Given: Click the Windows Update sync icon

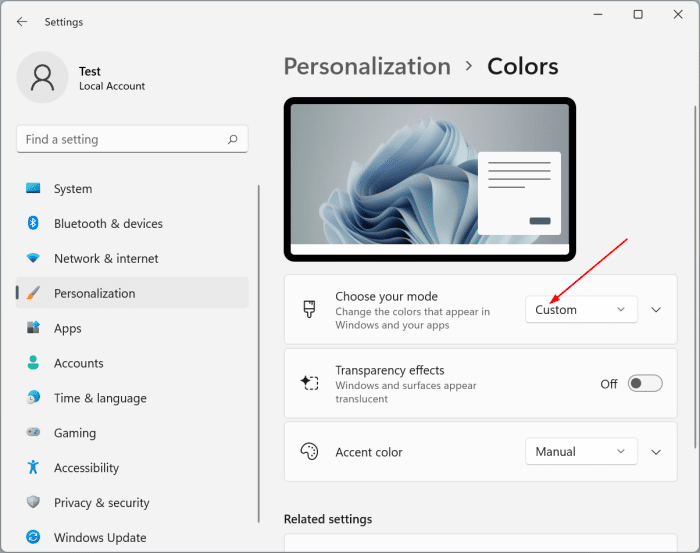Looking at the screenshot, I should pyautogui.click(x=33, y=536).
